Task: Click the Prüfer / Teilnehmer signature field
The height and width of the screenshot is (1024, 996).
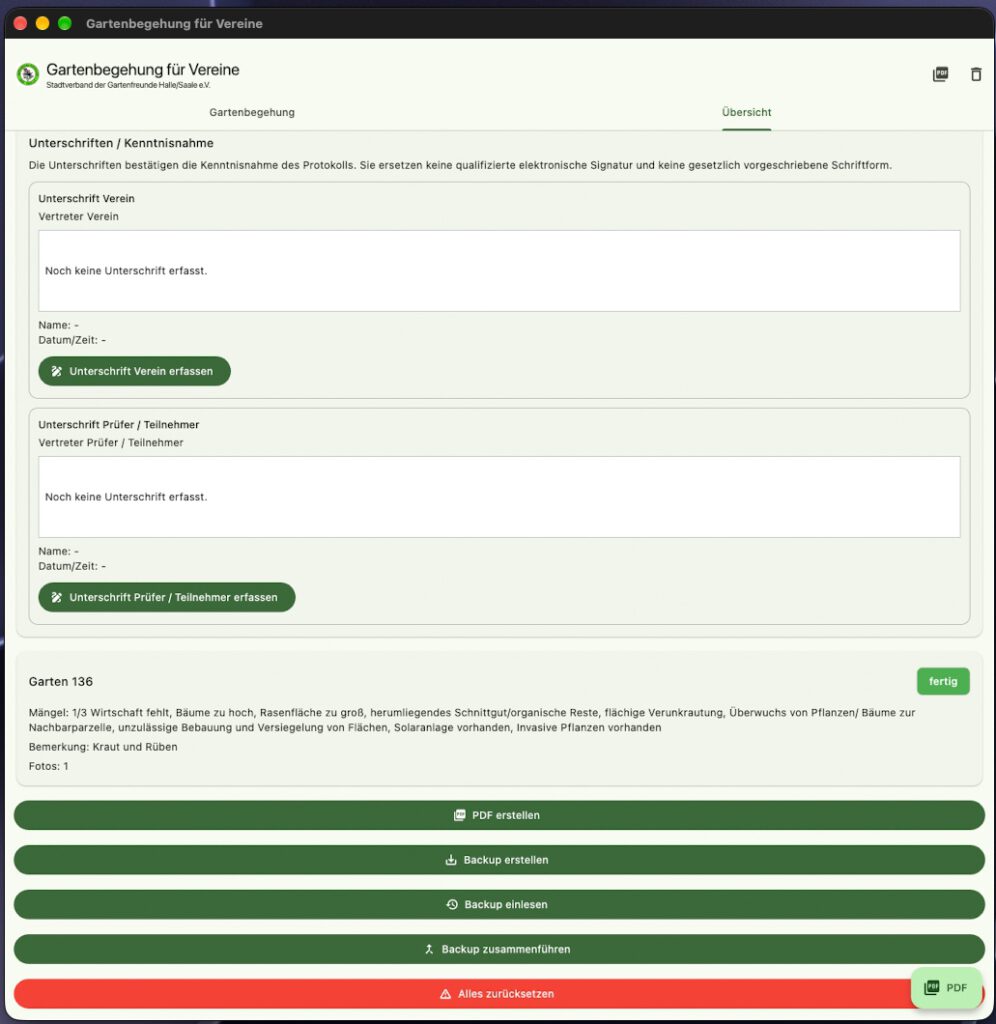Action: [499, 496]
